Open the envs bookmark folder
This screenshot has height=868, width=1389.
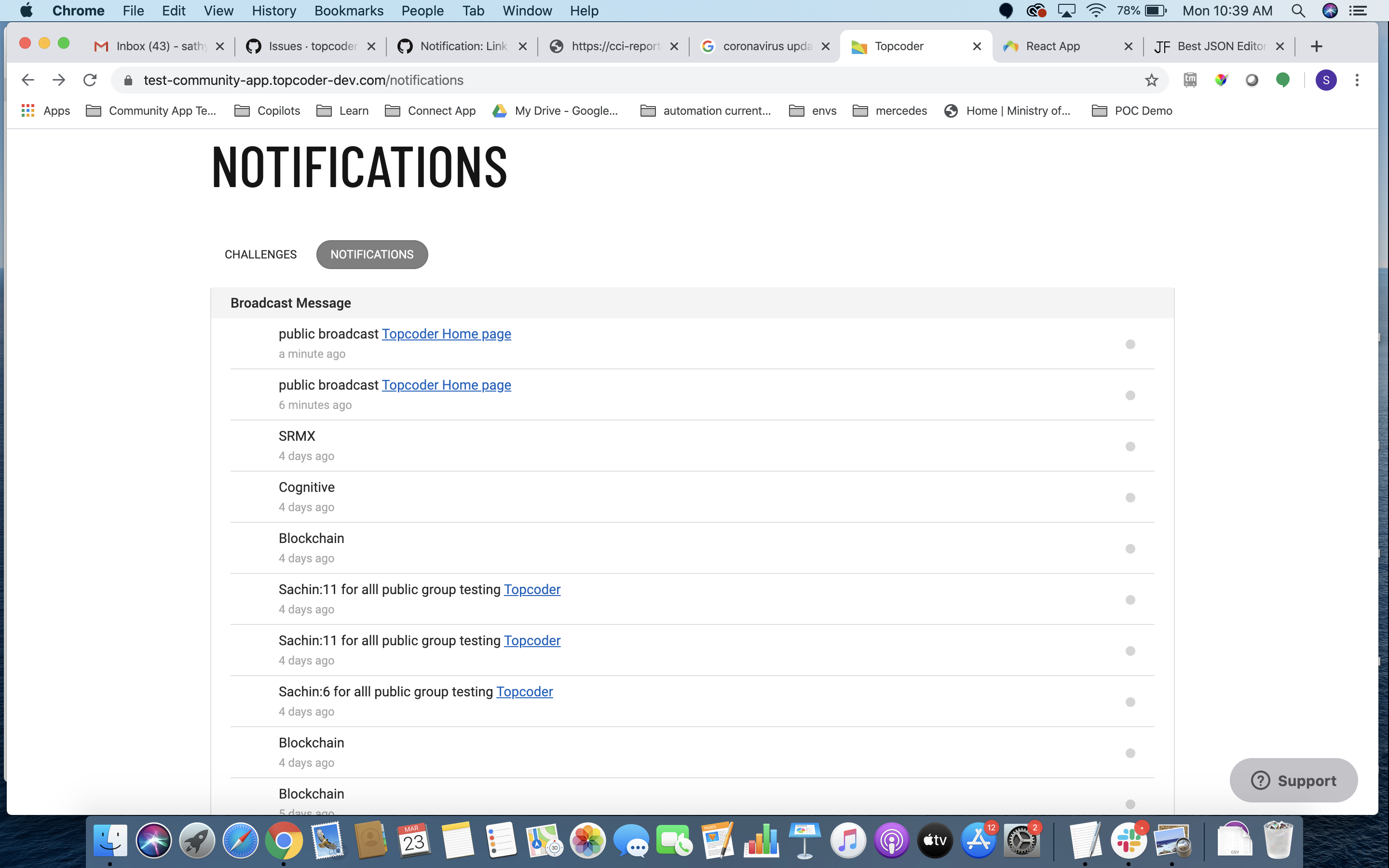tap(813, 110)
